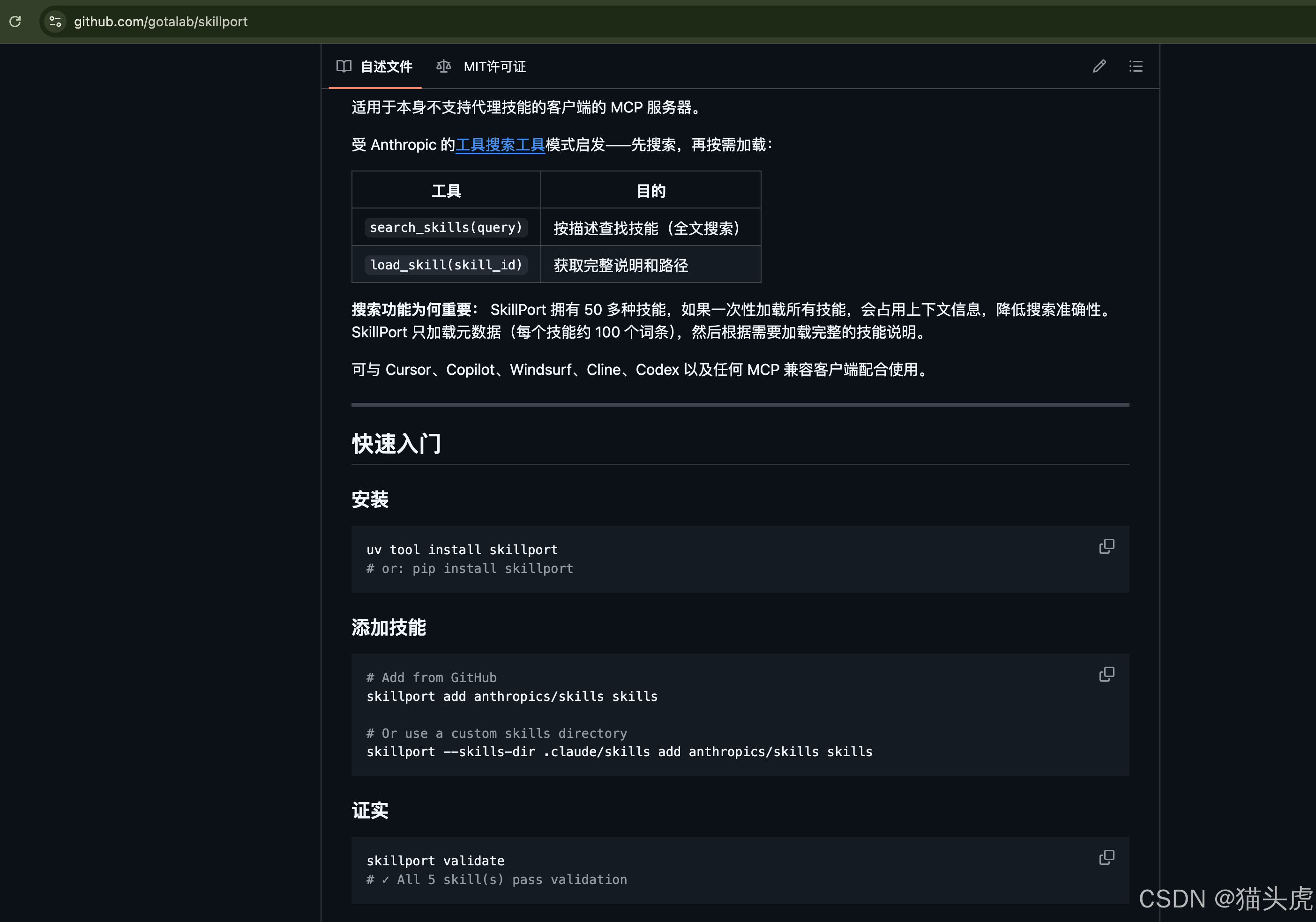This screenshot has height=922, width=1316.
Task: Open the README outline list icon
Action: point(1136,67)
